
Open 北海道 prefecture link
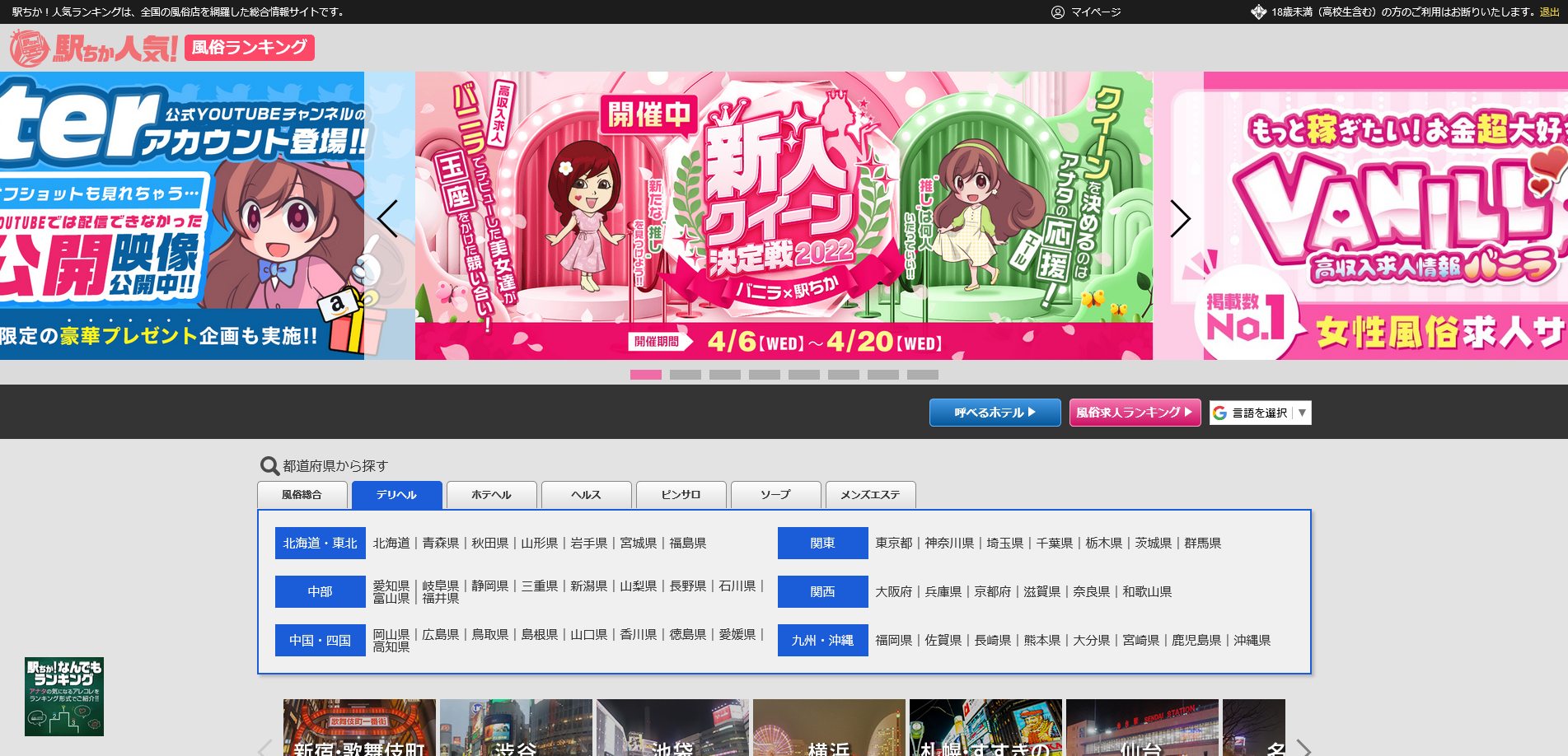(391, 544)
